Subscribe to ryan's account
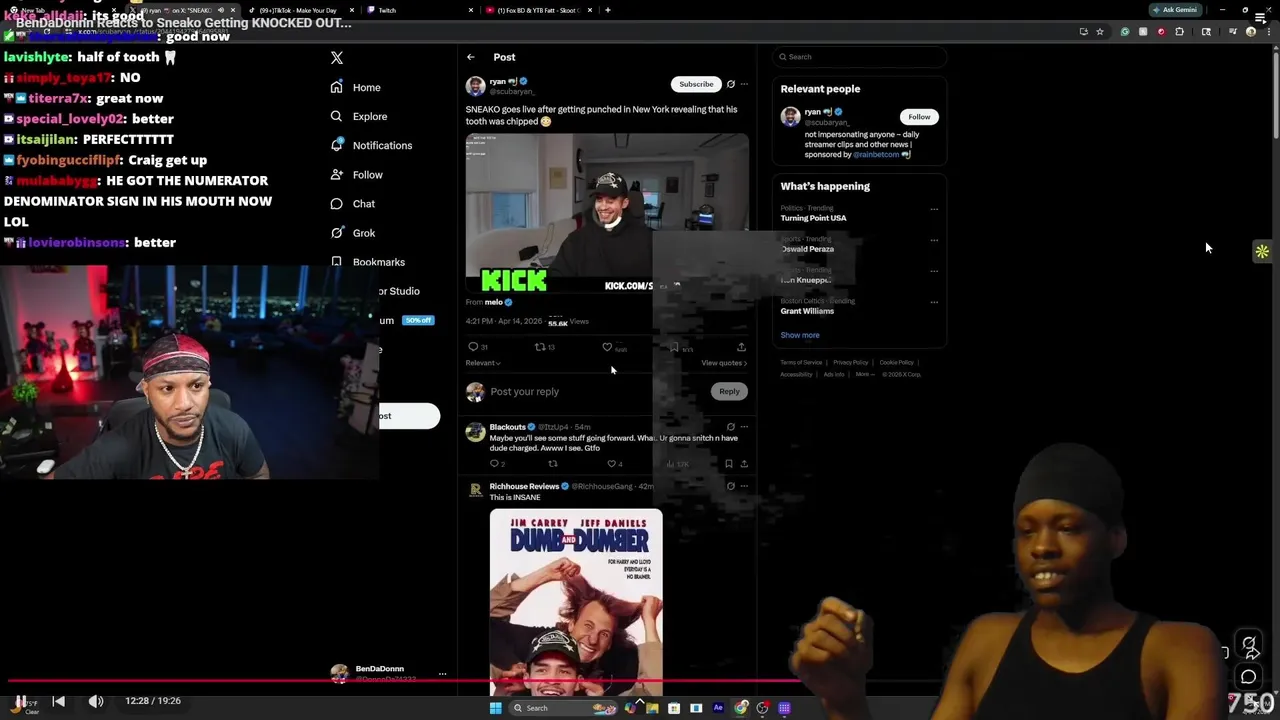 [x=696, y=84]
